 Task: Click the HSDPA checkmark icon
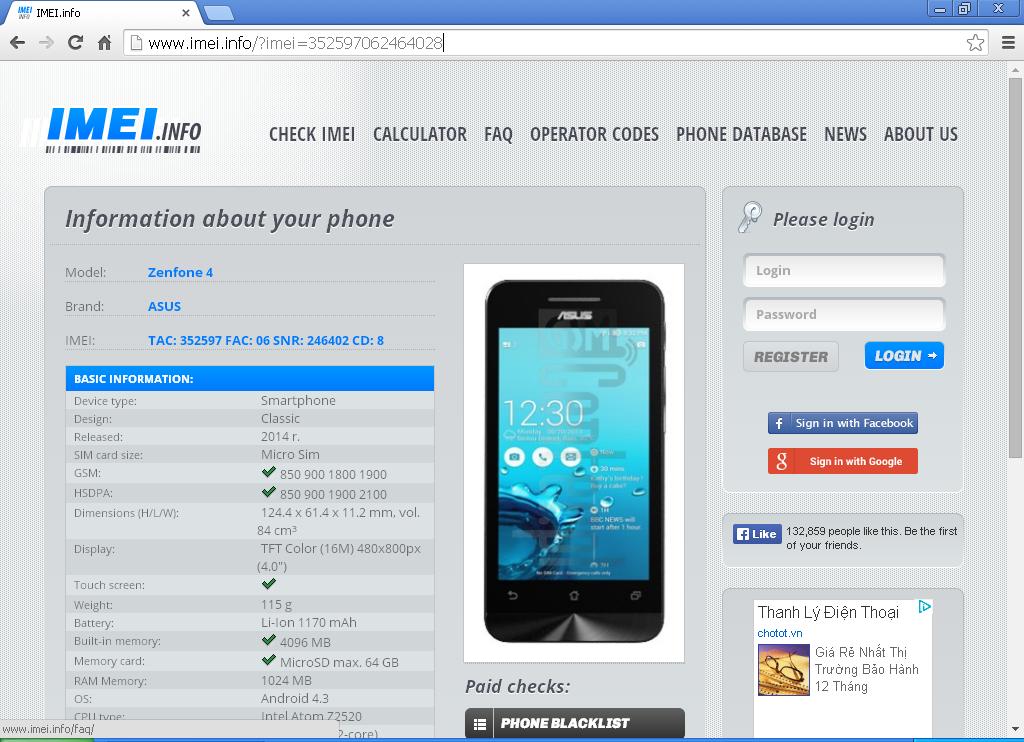pyautogui.click(x=268, y=492)
